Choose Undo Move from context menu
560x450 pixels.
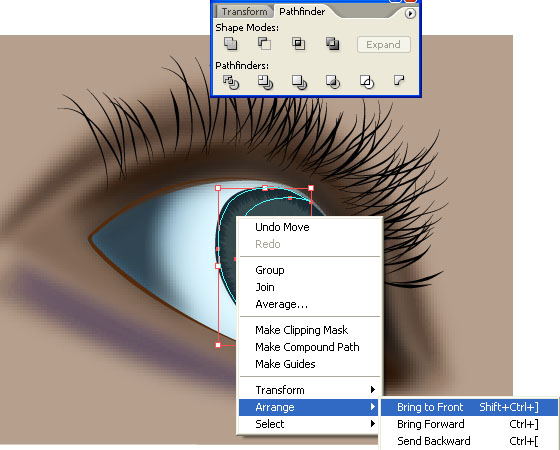tap(309, 227)
